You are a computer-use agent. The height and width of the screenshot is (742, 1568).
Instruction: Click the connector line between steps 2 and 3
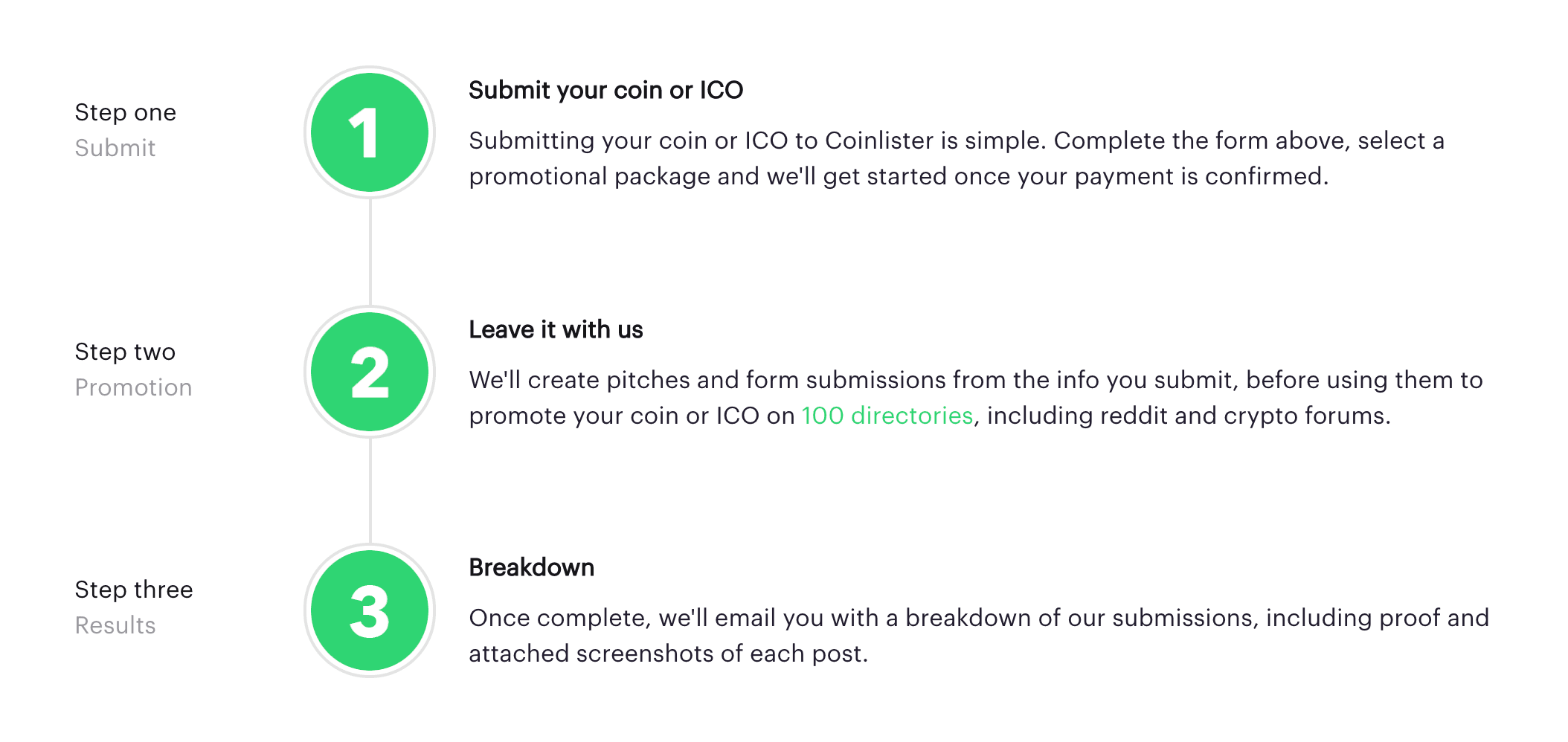tap(370, 491)
